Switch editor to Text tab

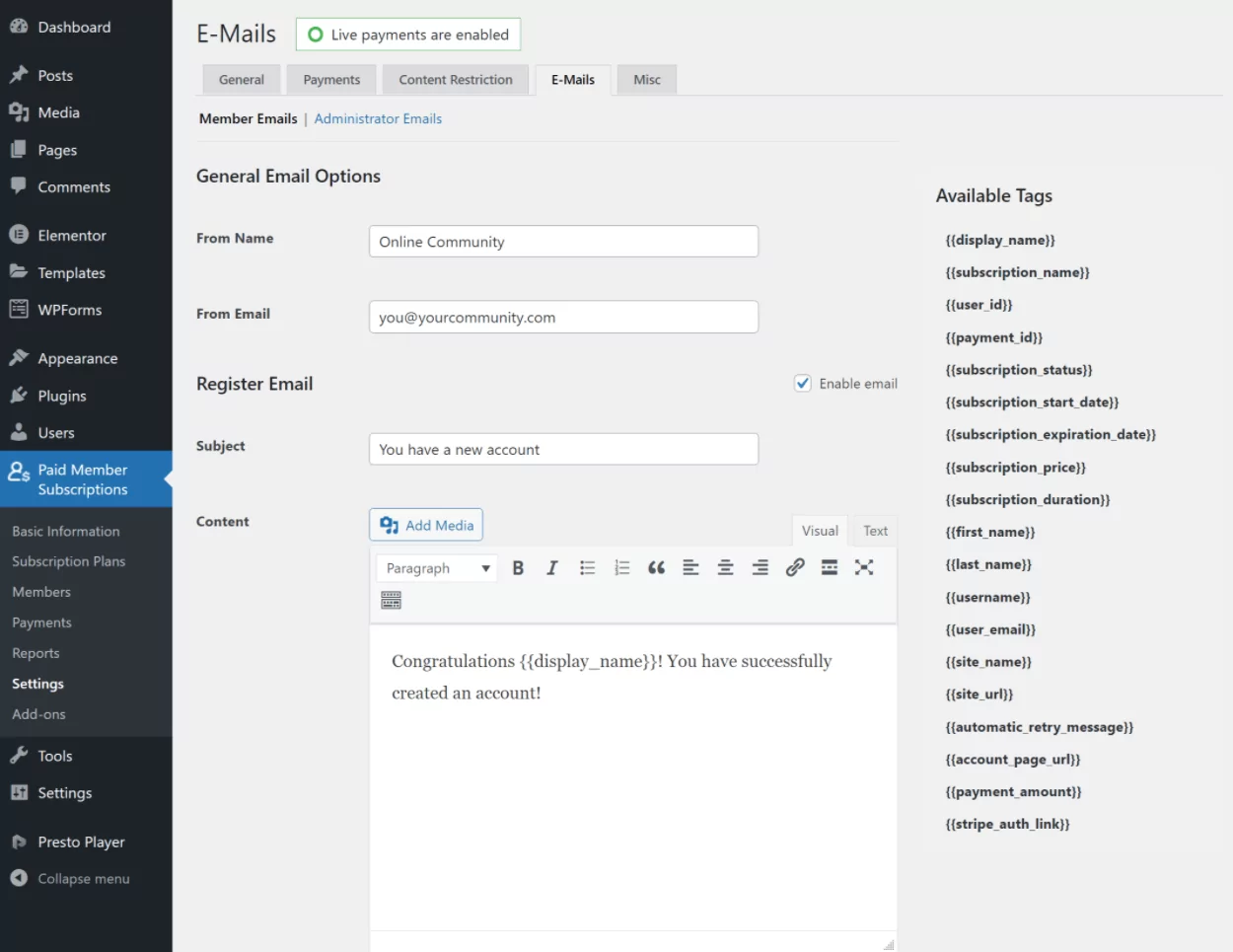[875, 531]
